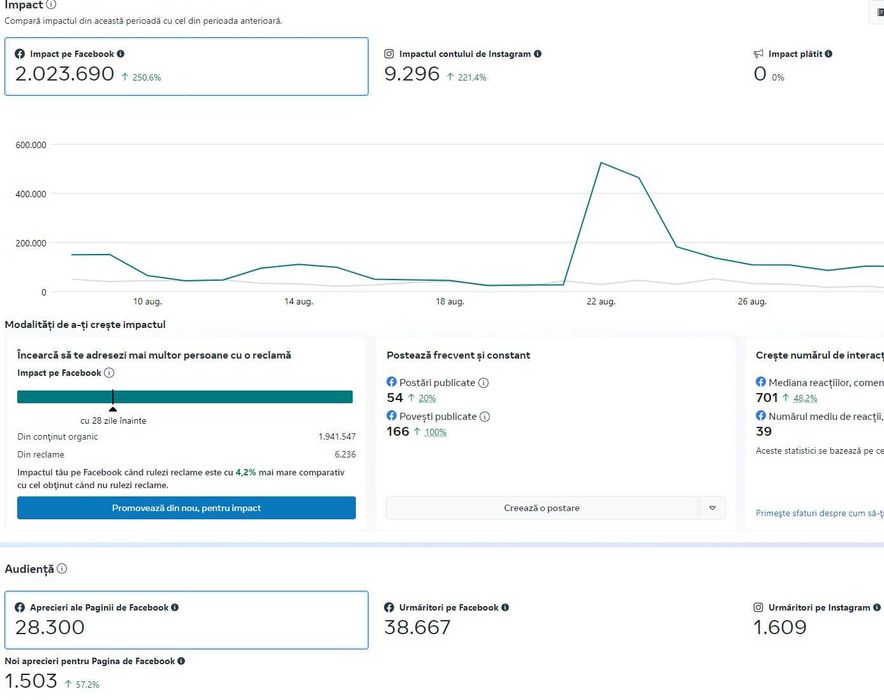Click the chart peak near 22 aug.

[601, 163]
